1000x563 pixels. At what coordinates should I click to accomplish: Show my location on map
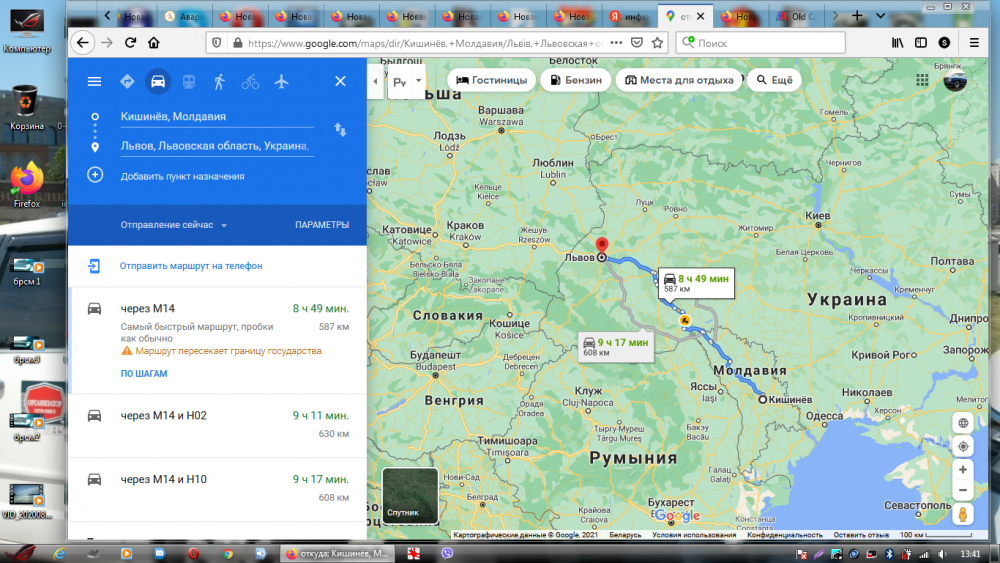point(962,446)
